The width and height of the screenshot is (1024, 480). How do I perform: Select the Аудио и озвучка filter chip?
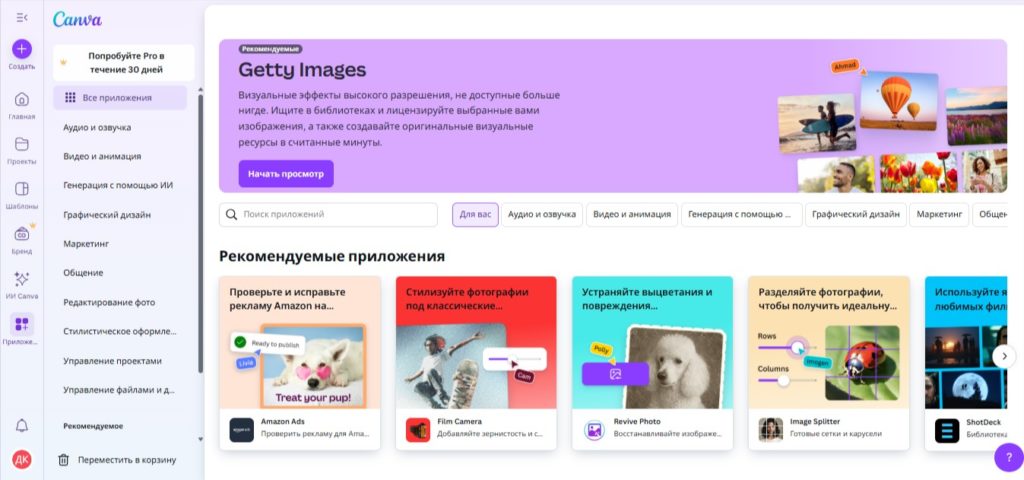click(x=542, y=214)
